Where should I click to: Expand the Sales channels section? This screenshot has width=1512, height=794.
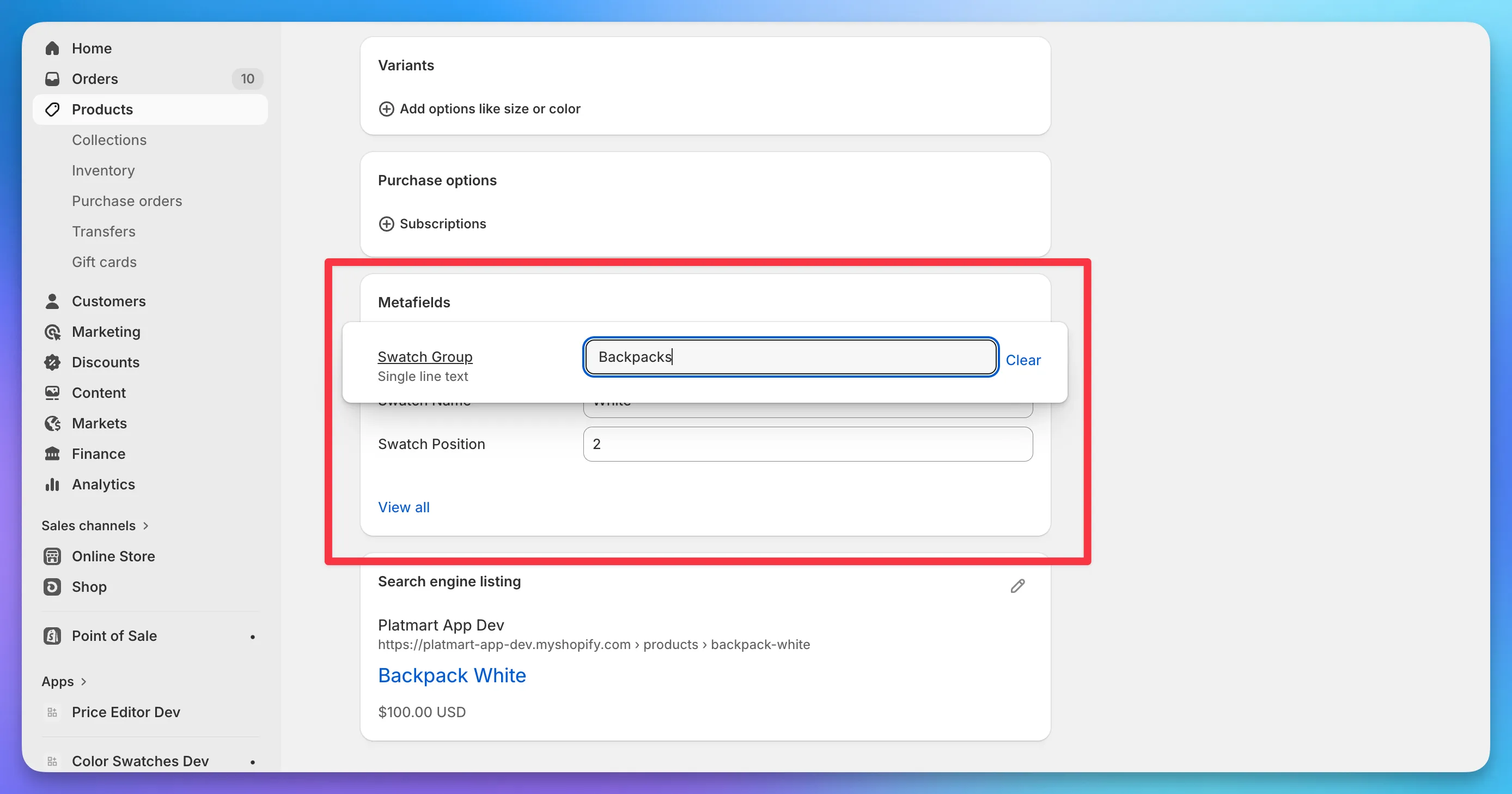(95, 526)
